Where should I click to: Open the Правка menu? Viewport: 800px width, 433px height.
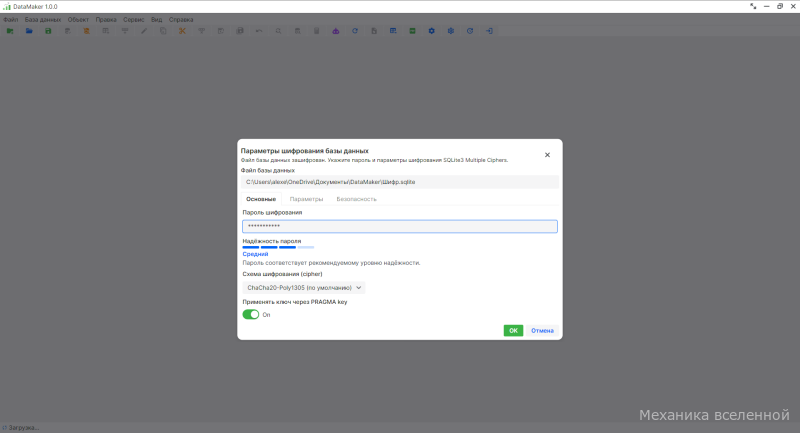point(106,20)
